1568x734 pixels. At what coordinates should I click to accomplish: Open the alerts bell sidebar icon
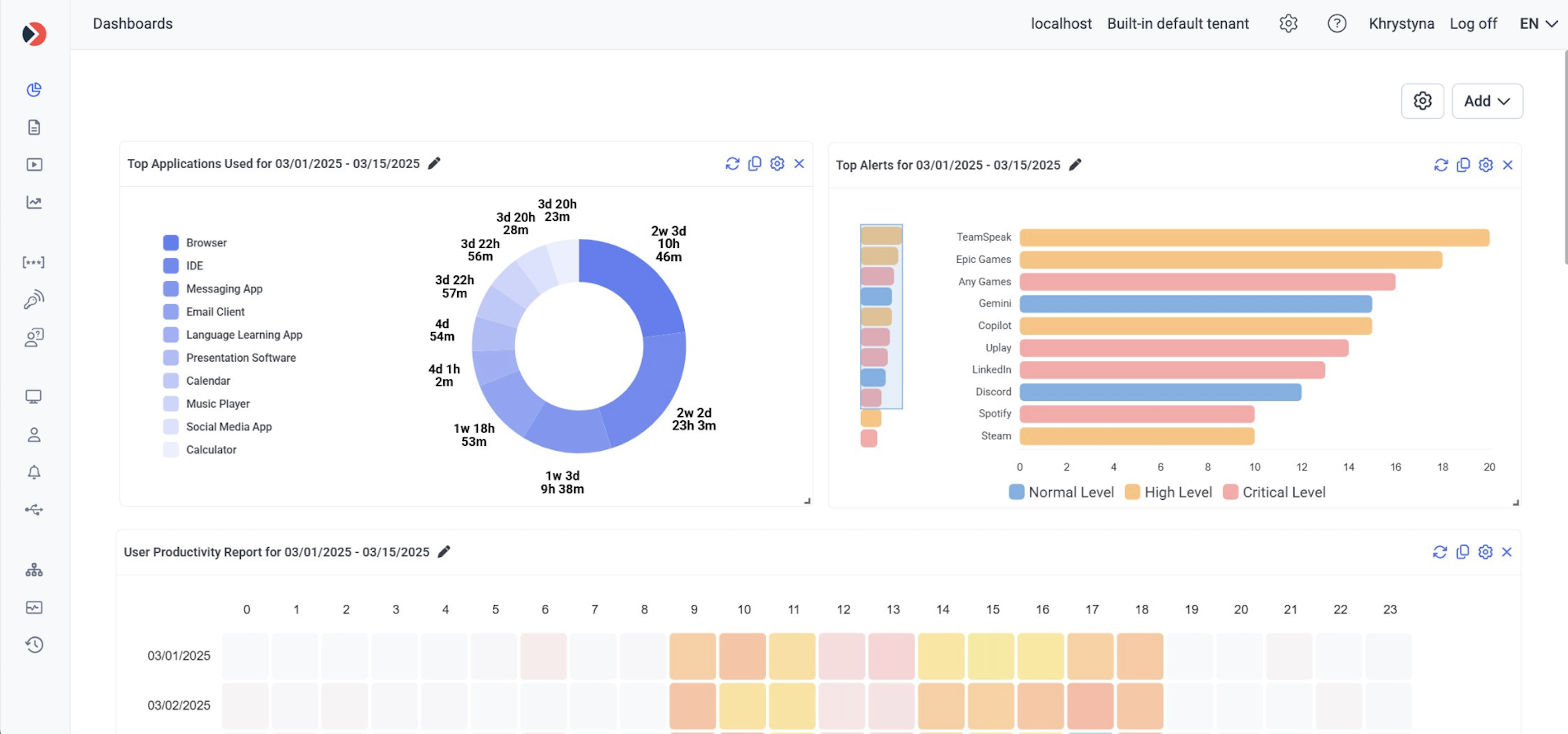34,472
